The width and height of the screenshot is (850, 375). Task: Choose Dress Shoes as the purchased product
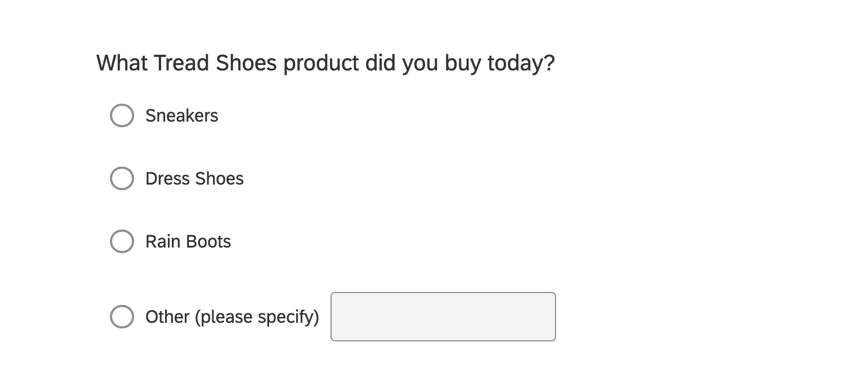[122, 178]
